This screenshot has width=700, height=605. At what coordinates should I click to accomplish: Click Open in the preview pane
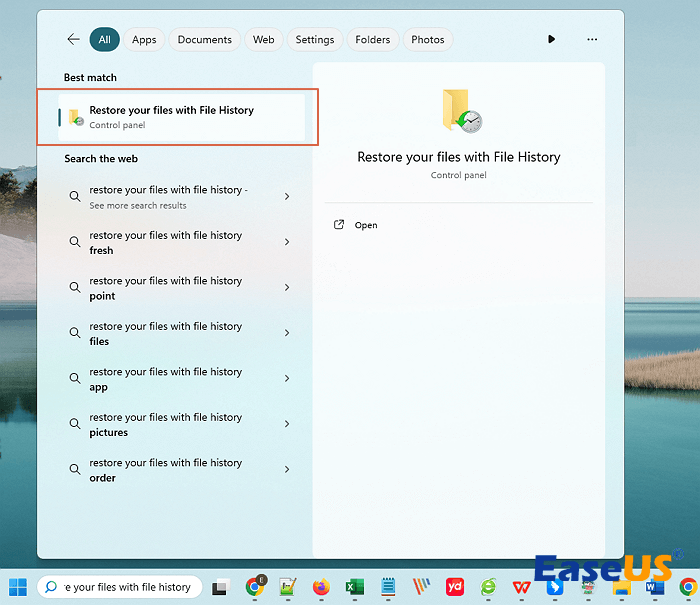pos(366,225)
